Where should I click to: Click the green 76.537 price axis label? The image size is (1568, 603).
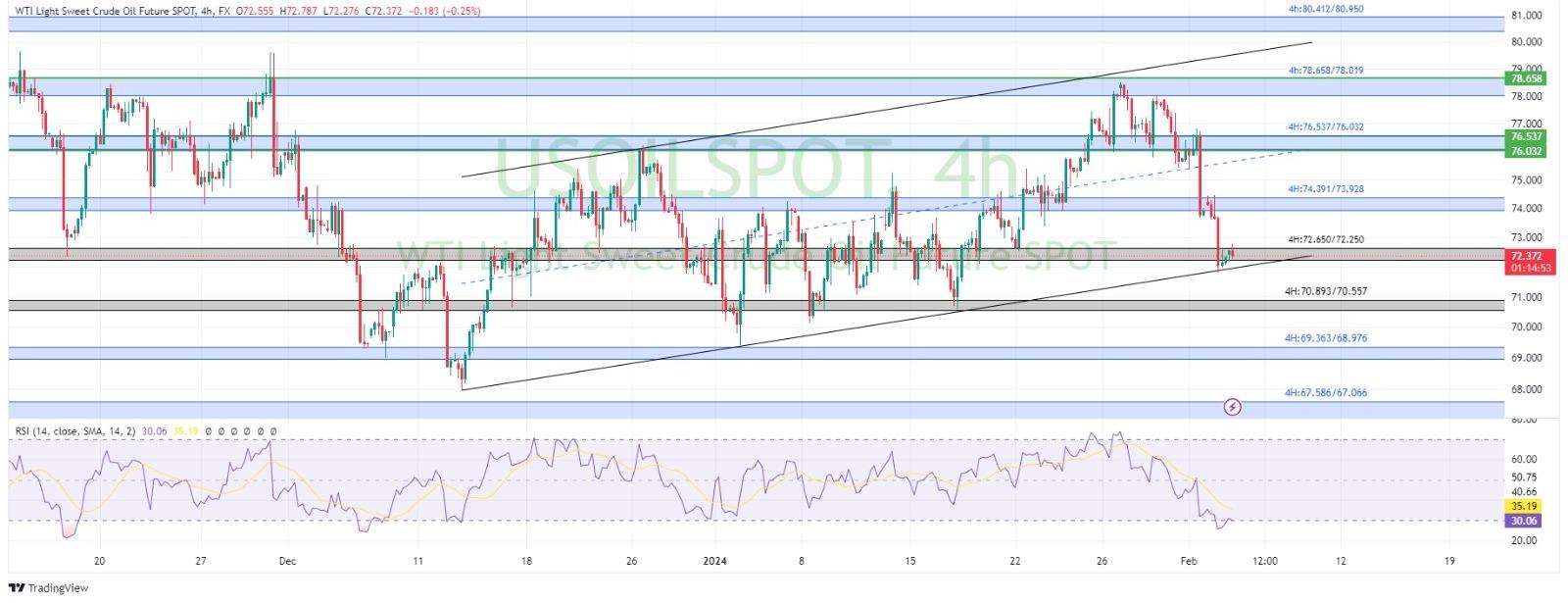1527,137
